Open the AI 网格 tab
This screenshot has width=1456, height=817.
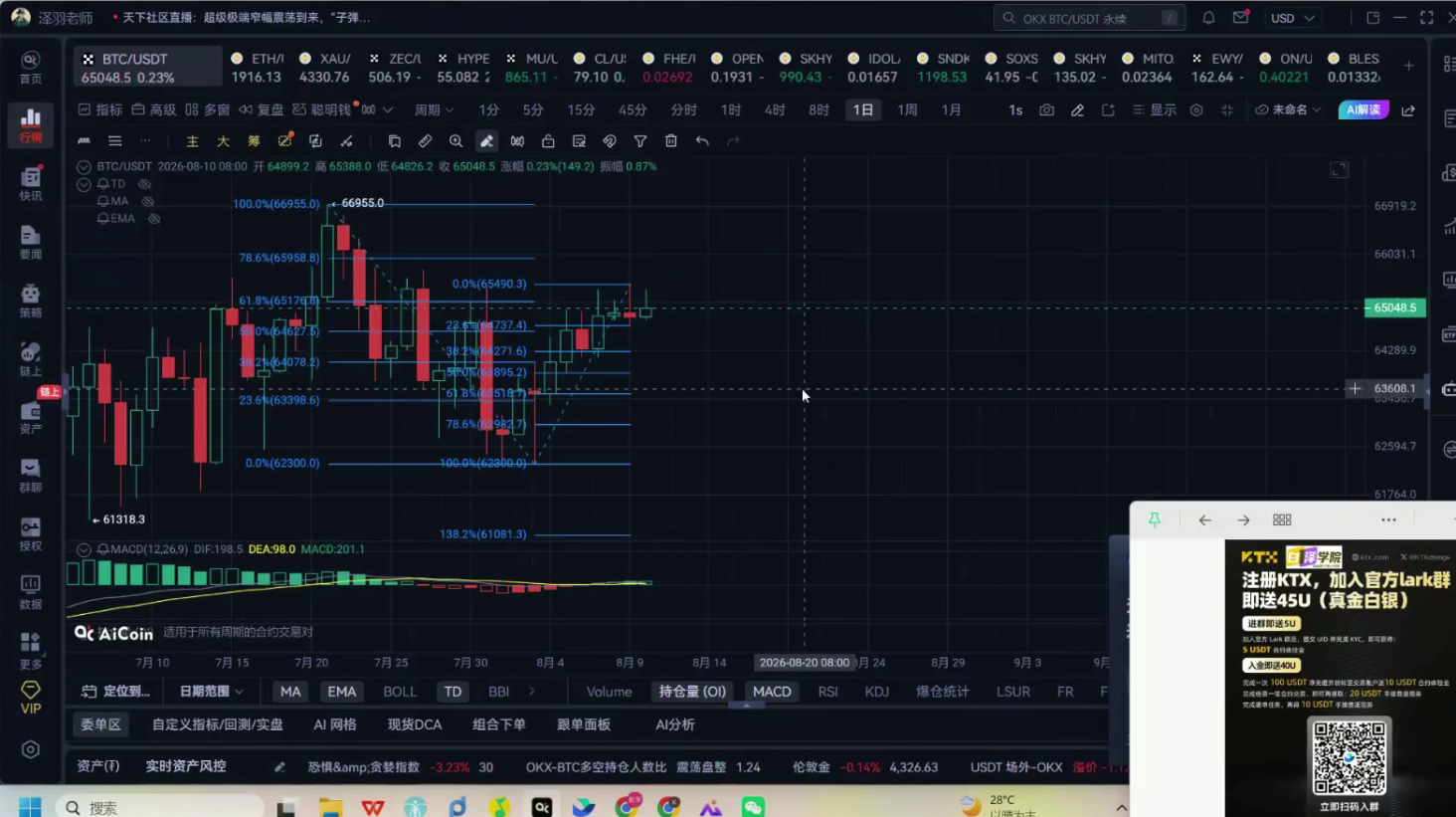click(x=335, y=724)
